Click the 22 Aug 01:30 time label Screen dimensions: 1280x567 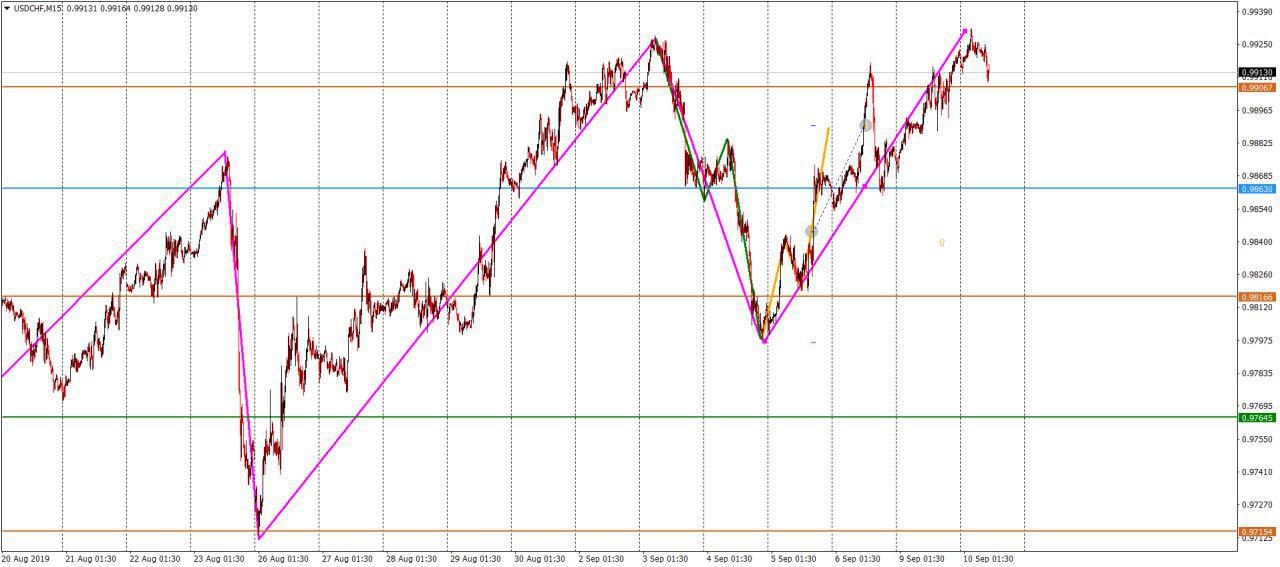pos(154,558)
